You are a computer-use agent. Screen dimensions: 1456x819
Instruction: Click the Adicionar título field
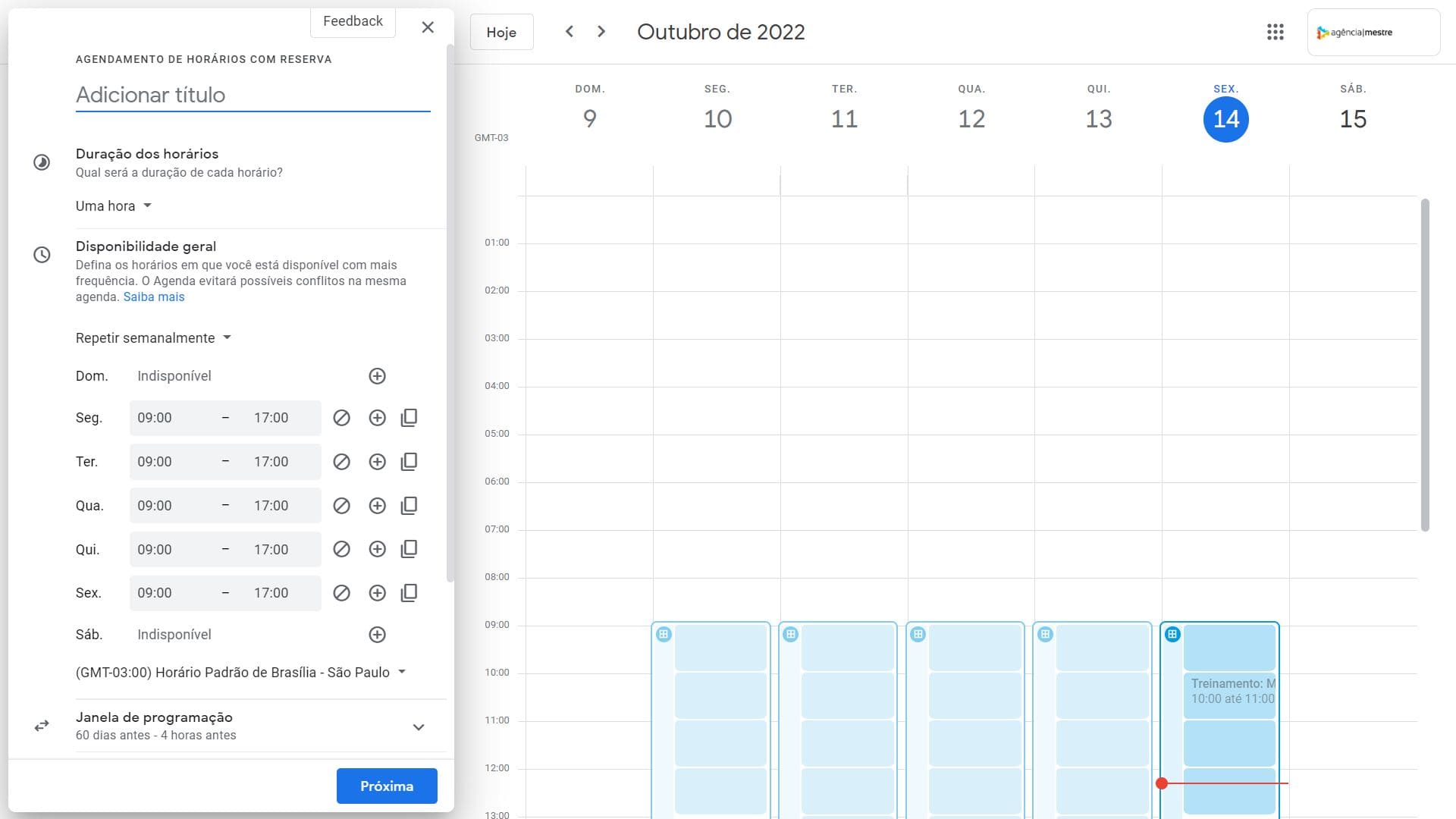click(x=253, y=95)
